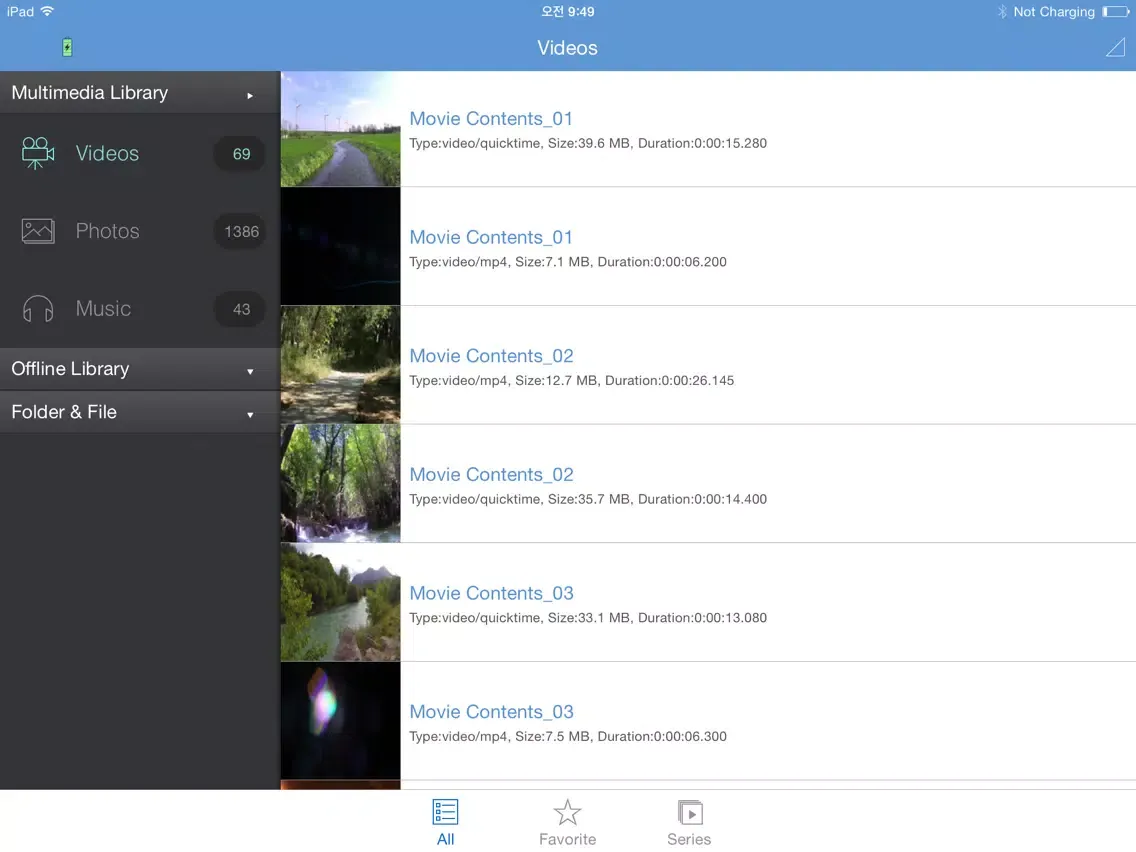
Task: Tap the 43 music count badge
Action: click(241, 309)
